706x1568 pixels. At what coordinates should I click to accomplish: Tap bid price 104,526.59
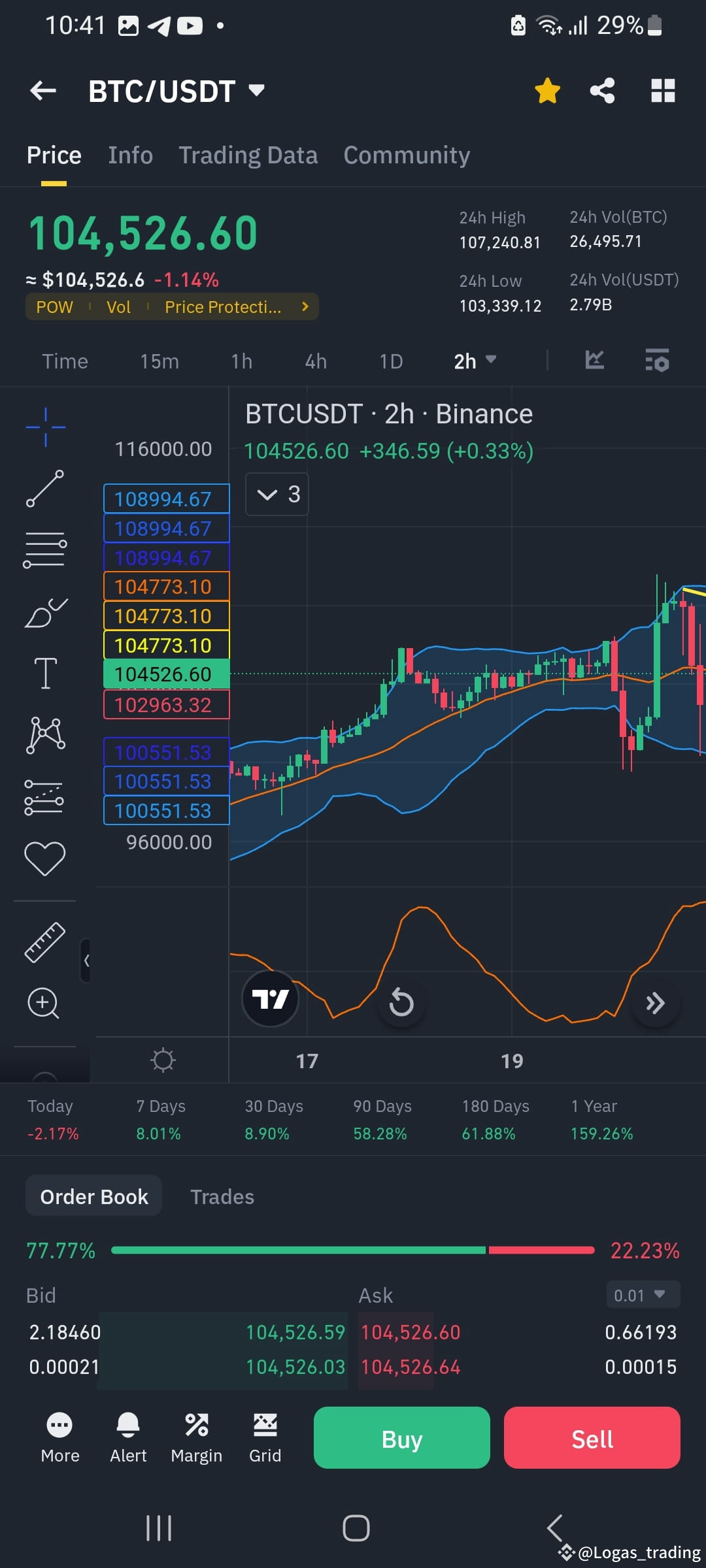coord(295,1332)
